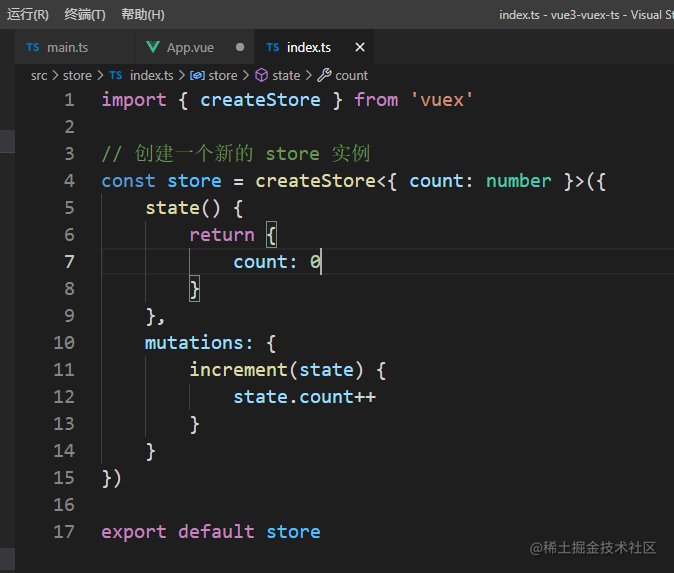This screenshot has width=674, height=573.
Task: Place cursor on the export default store line
Action: pyautogui.click(x=211, y=532)
